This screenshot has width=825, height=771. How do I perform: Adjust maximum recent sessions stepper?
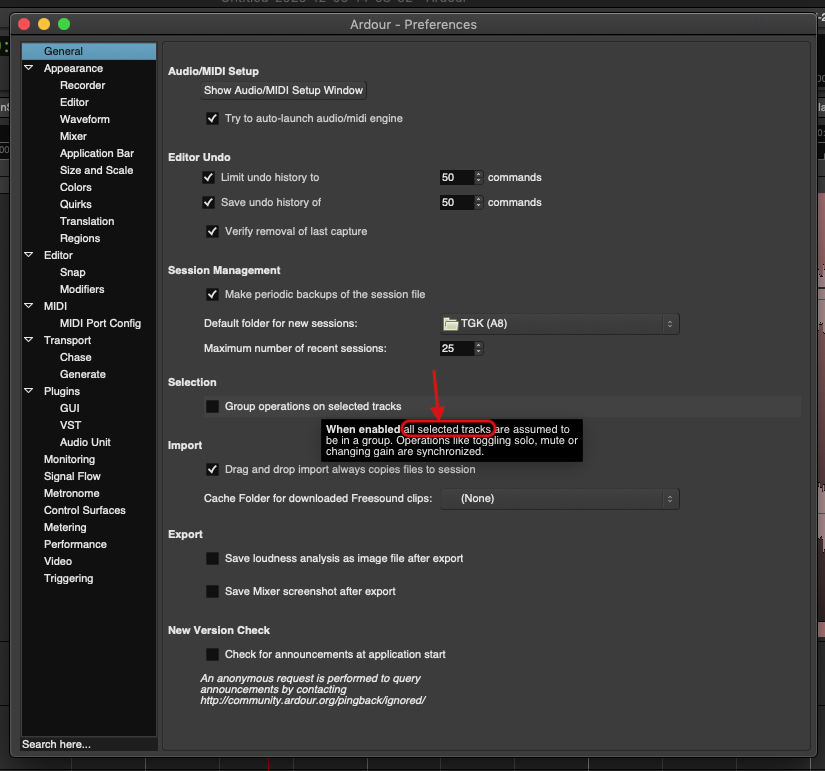click(x=478, y=349)
